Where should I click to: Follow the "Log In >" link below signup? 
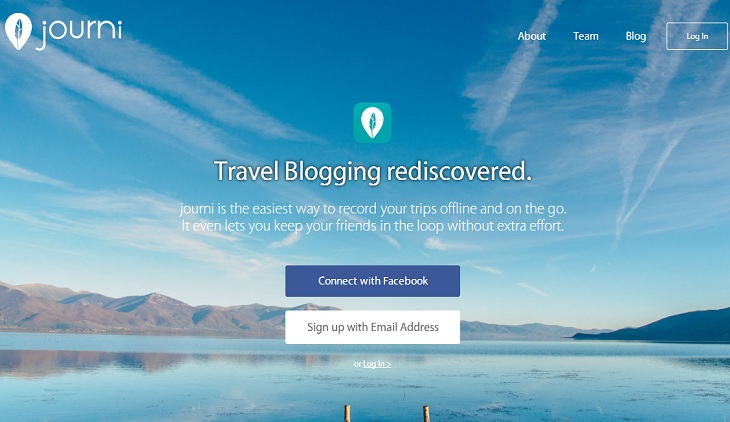pyautogui.click(x=377, y=364)
